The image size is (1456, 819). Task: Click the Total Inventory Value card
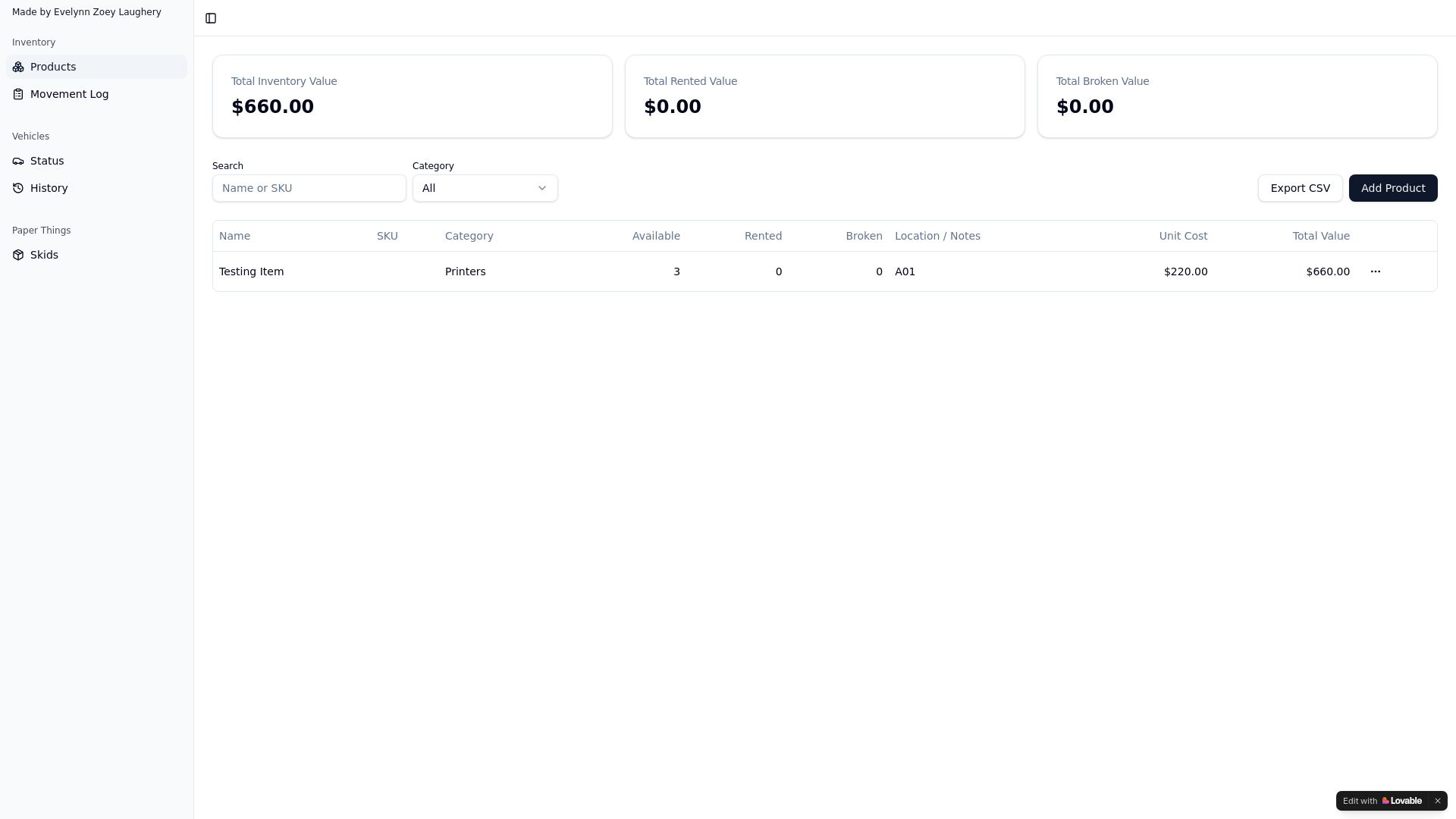coord(413,96)
